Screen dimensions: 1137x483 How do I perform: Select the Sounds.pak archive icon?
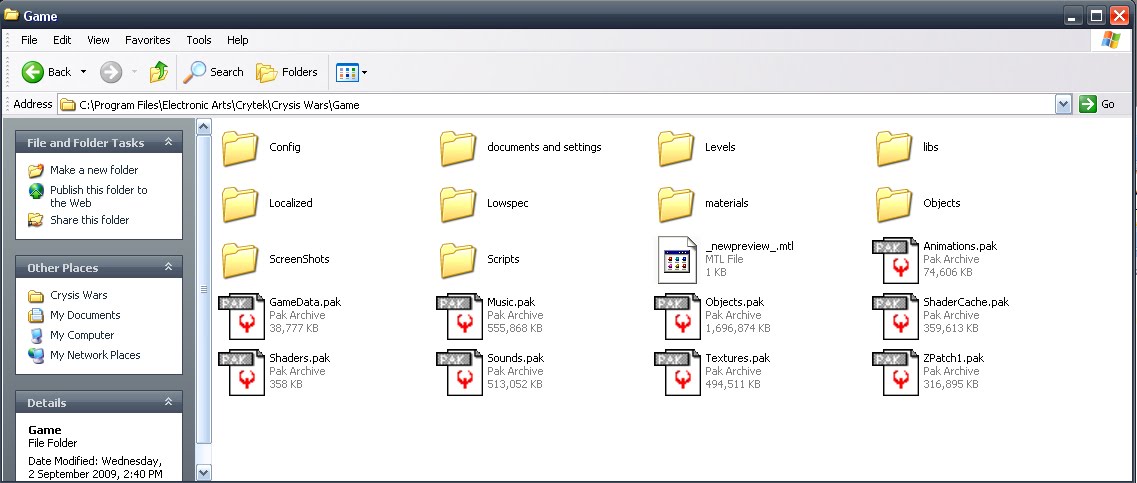[x=460, y=372]
